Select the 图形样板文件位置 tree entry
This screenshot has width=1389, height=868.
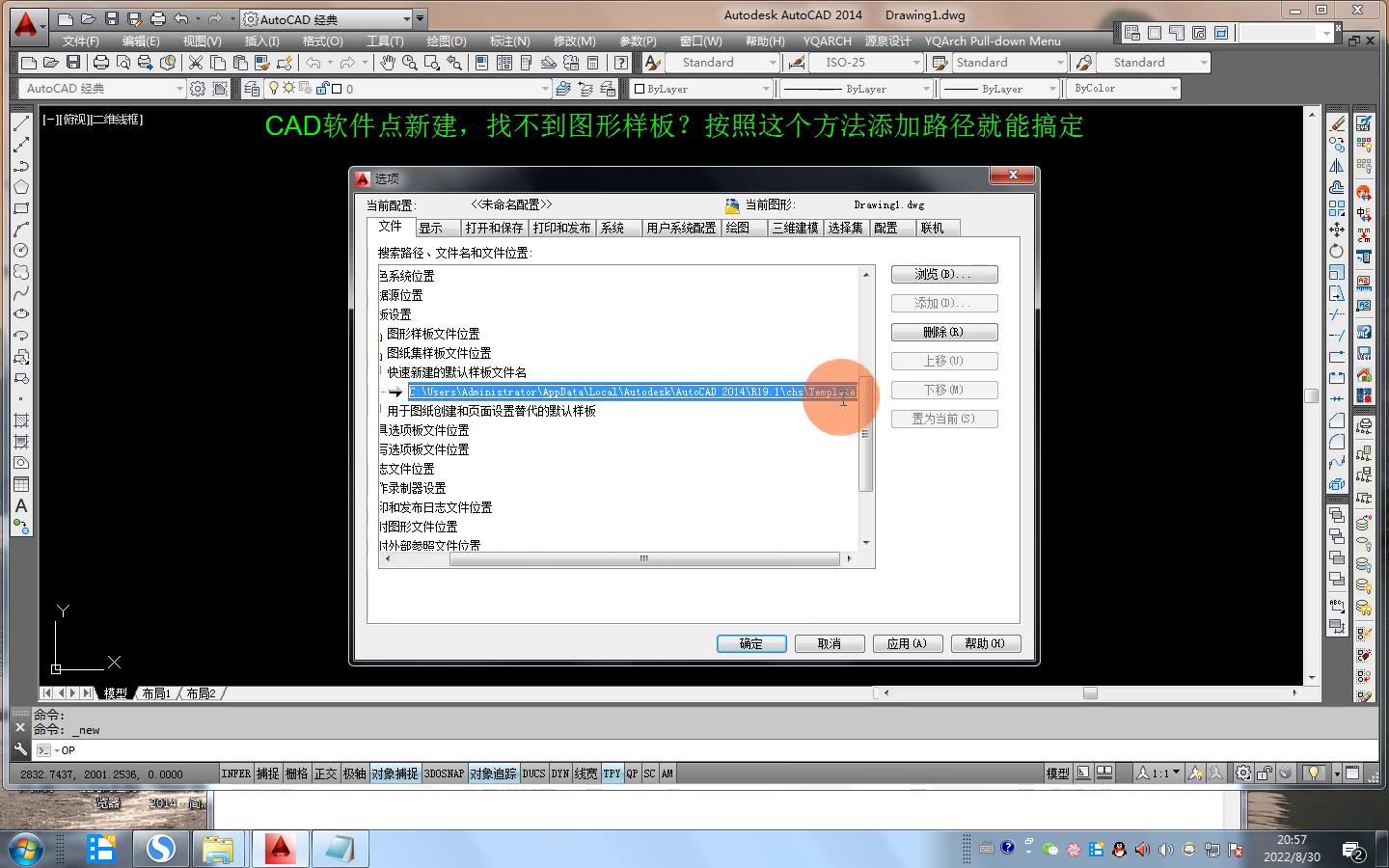coord(433,334)
